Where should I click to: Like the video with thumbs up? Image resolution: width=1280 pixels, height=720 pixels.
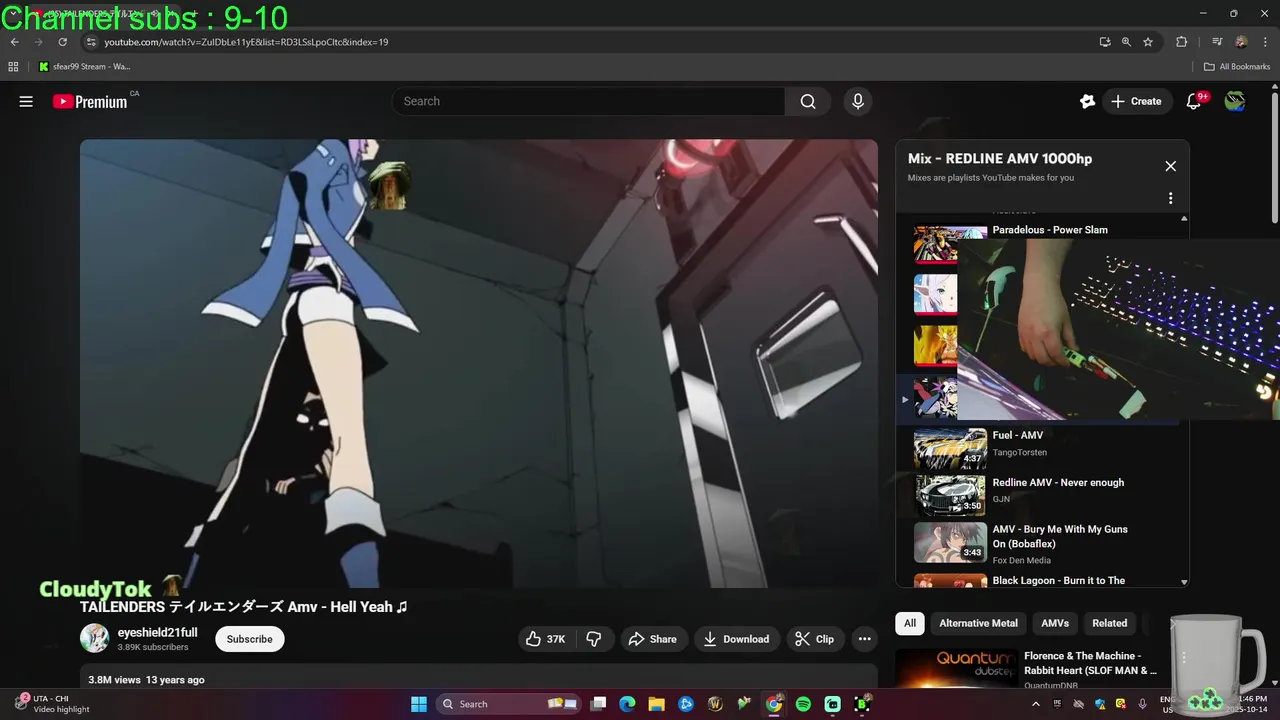[546, 639]
